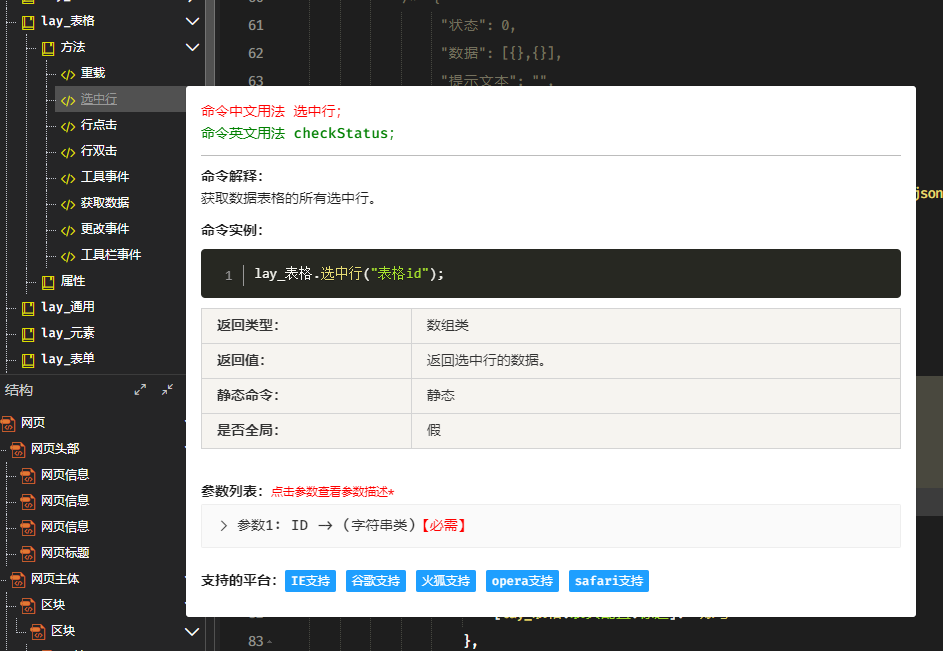The height and width of the screenshot is (651, 943).
Task: Click the book icon of 属性 folder
Action: (48, 282)
